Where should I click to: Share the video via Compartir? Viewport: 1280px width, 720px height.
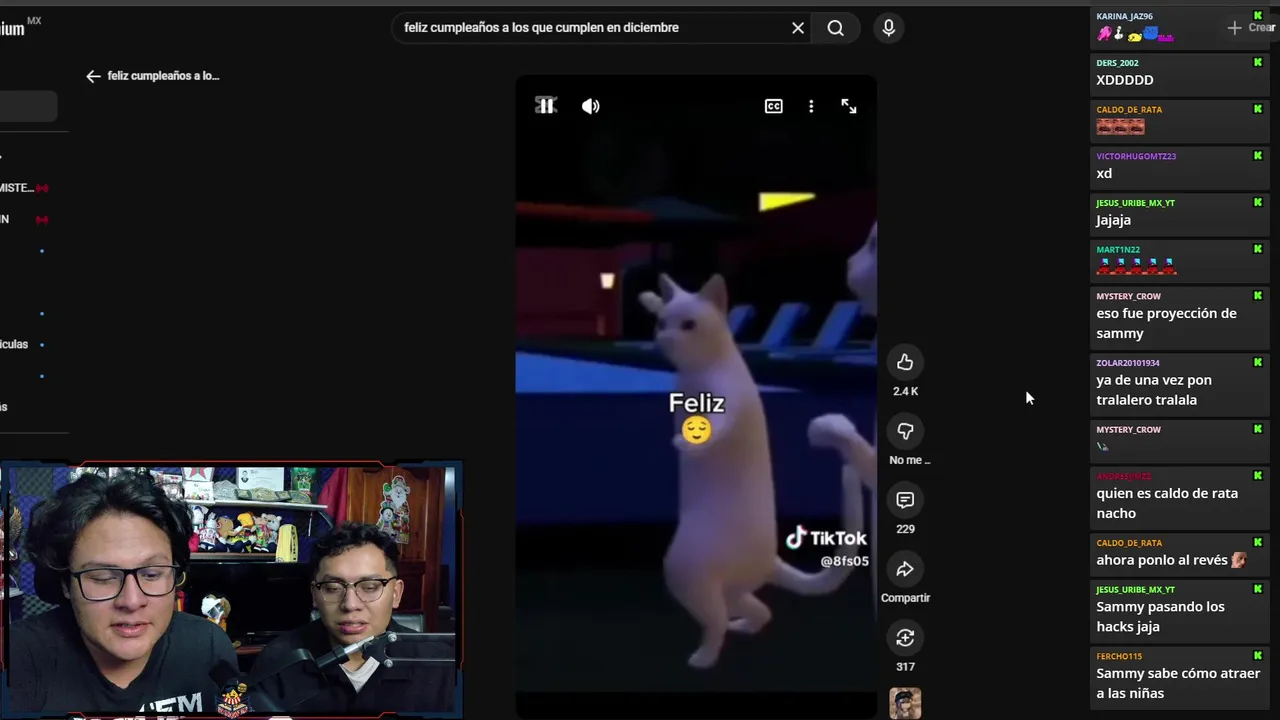click(905, 569)
